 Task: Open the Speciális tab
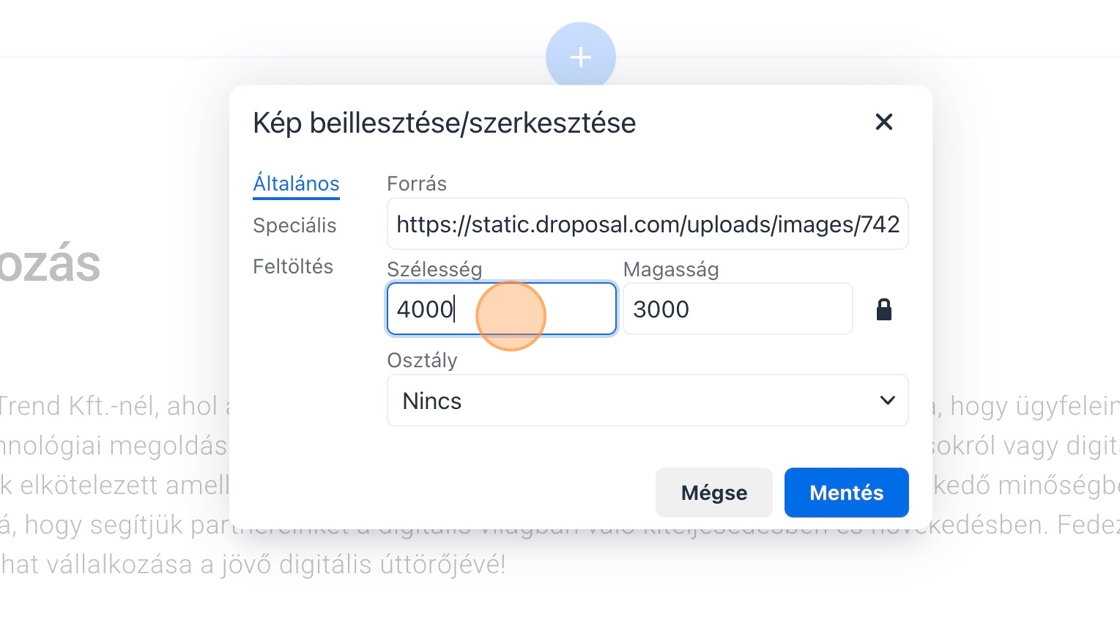click(294, 226)
